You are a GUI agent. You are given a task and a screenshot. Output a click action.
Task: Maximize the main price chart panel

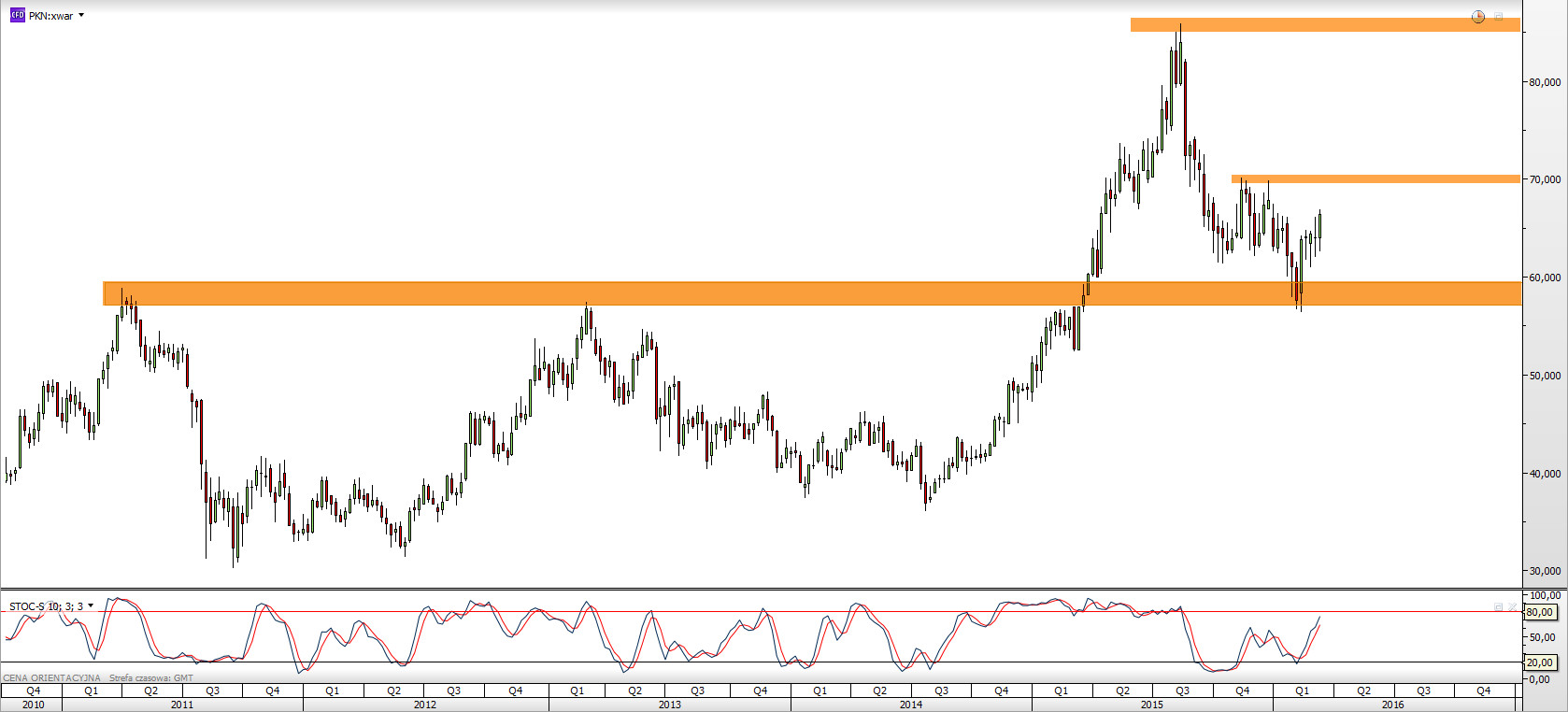pyautogui.click(x=1499, y=17)
